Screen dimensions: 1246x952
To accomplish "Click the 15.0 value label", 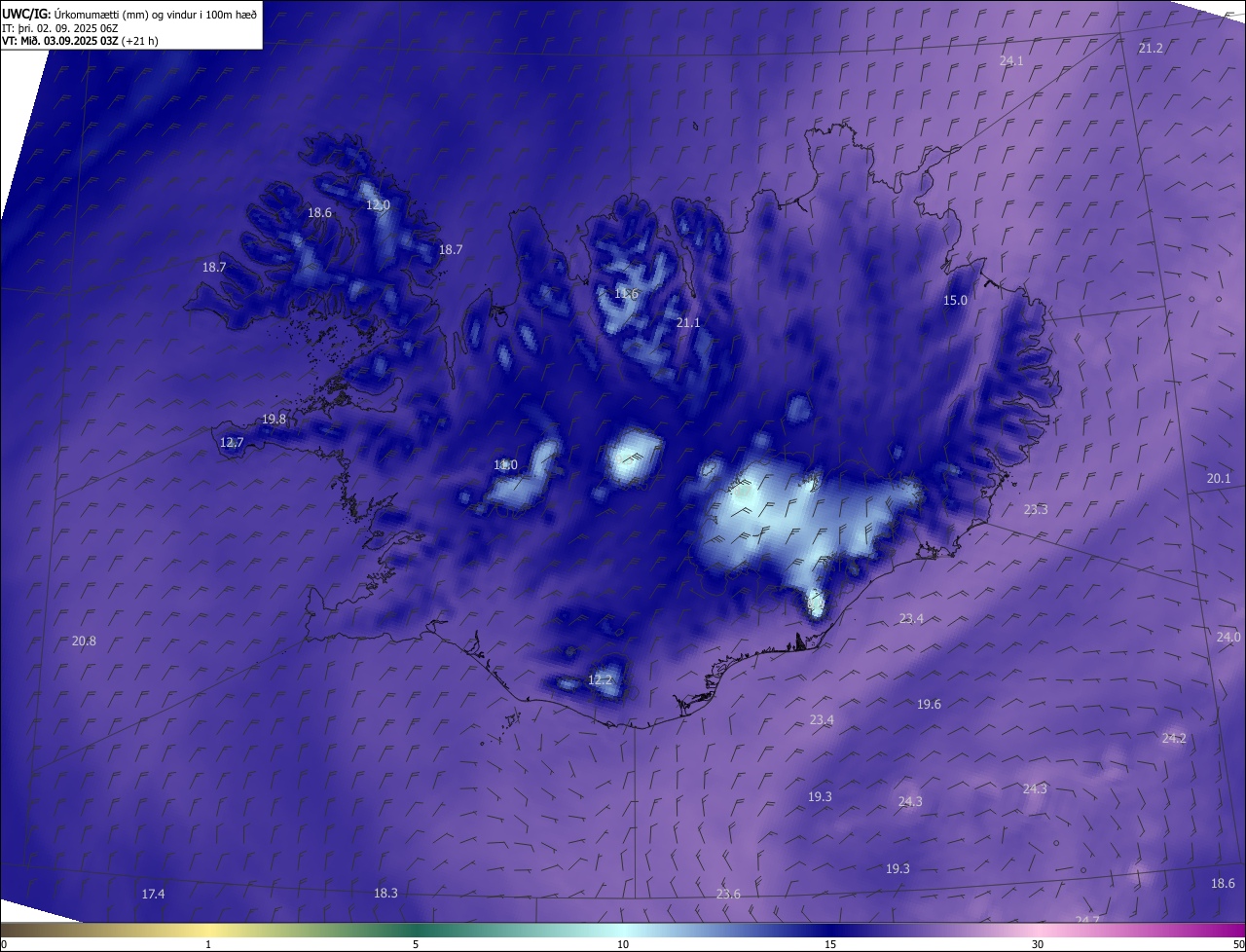I will [x=955, y=300].
